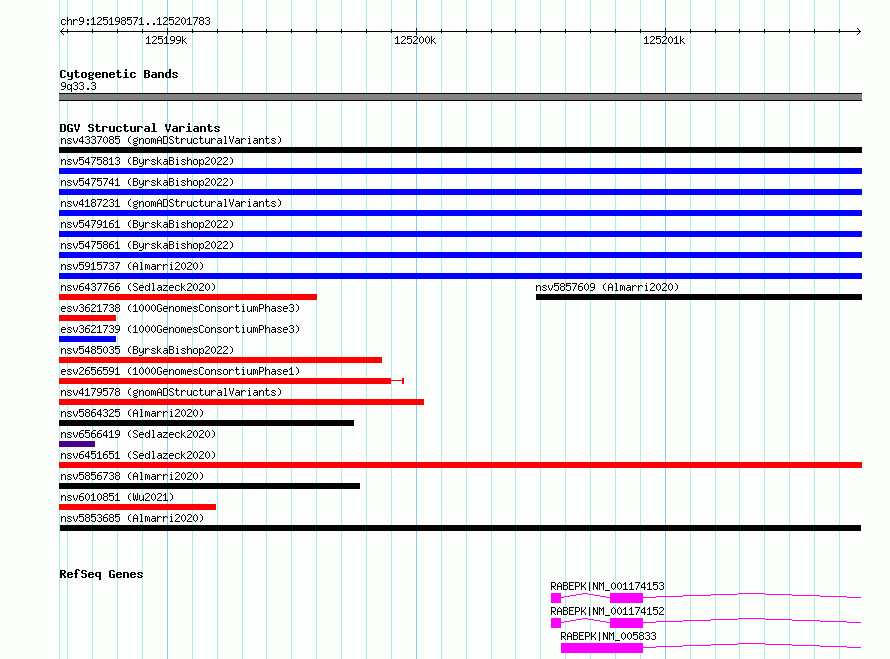
Task: Click the black bar under nsv5857609
Action: tap(699, 297)
